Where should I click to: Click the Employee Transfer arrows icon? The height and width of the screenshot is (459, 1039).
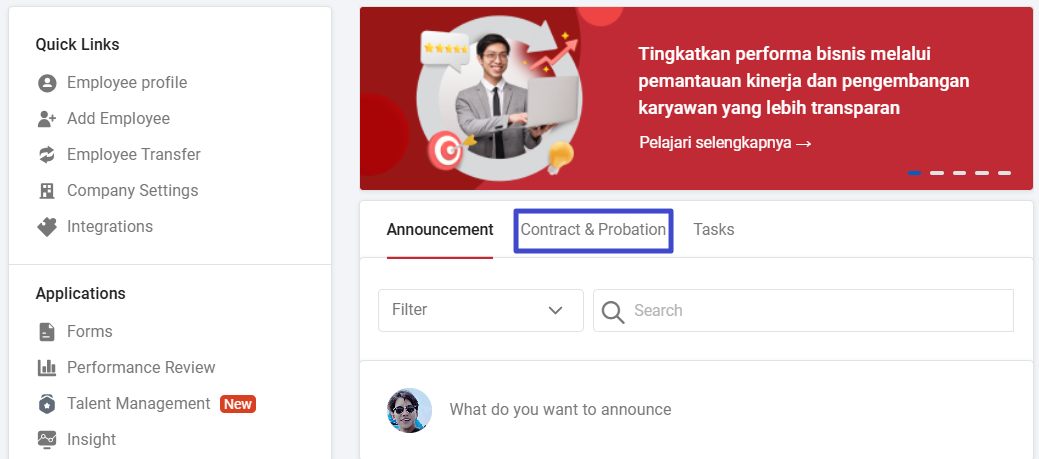click(47, 155)
